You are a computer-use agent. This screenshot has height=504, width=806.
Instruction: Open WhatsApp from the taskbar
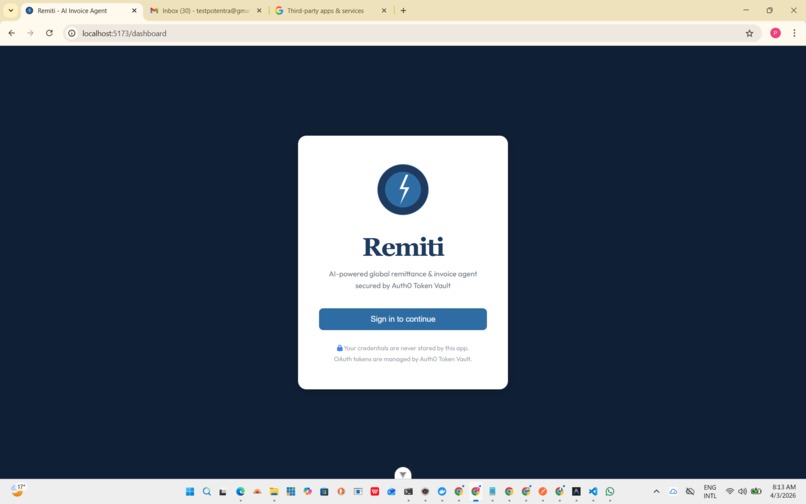(610, 492)
